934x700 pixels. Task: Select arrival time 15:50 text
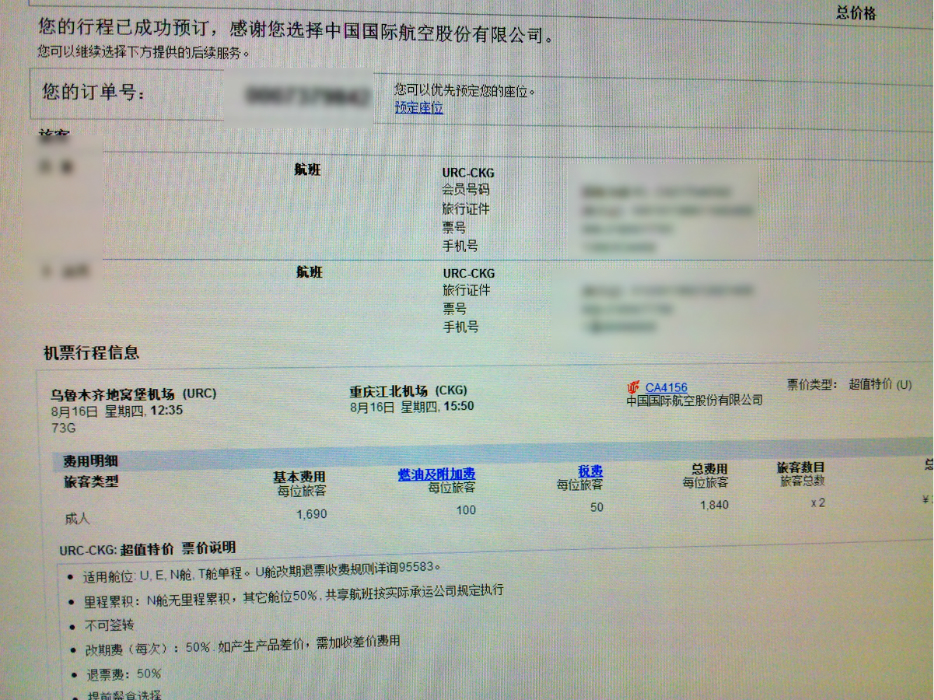coord(457,406)
